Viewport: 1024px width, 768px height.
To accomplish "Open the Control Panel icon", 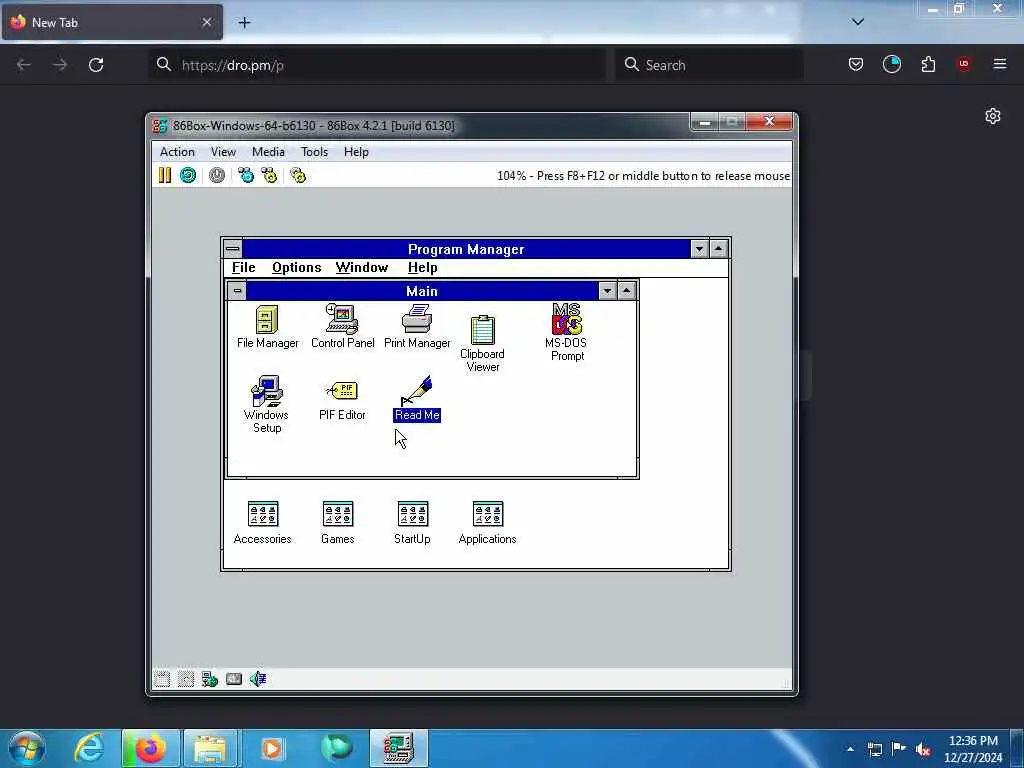I will (x=342, y=327).
